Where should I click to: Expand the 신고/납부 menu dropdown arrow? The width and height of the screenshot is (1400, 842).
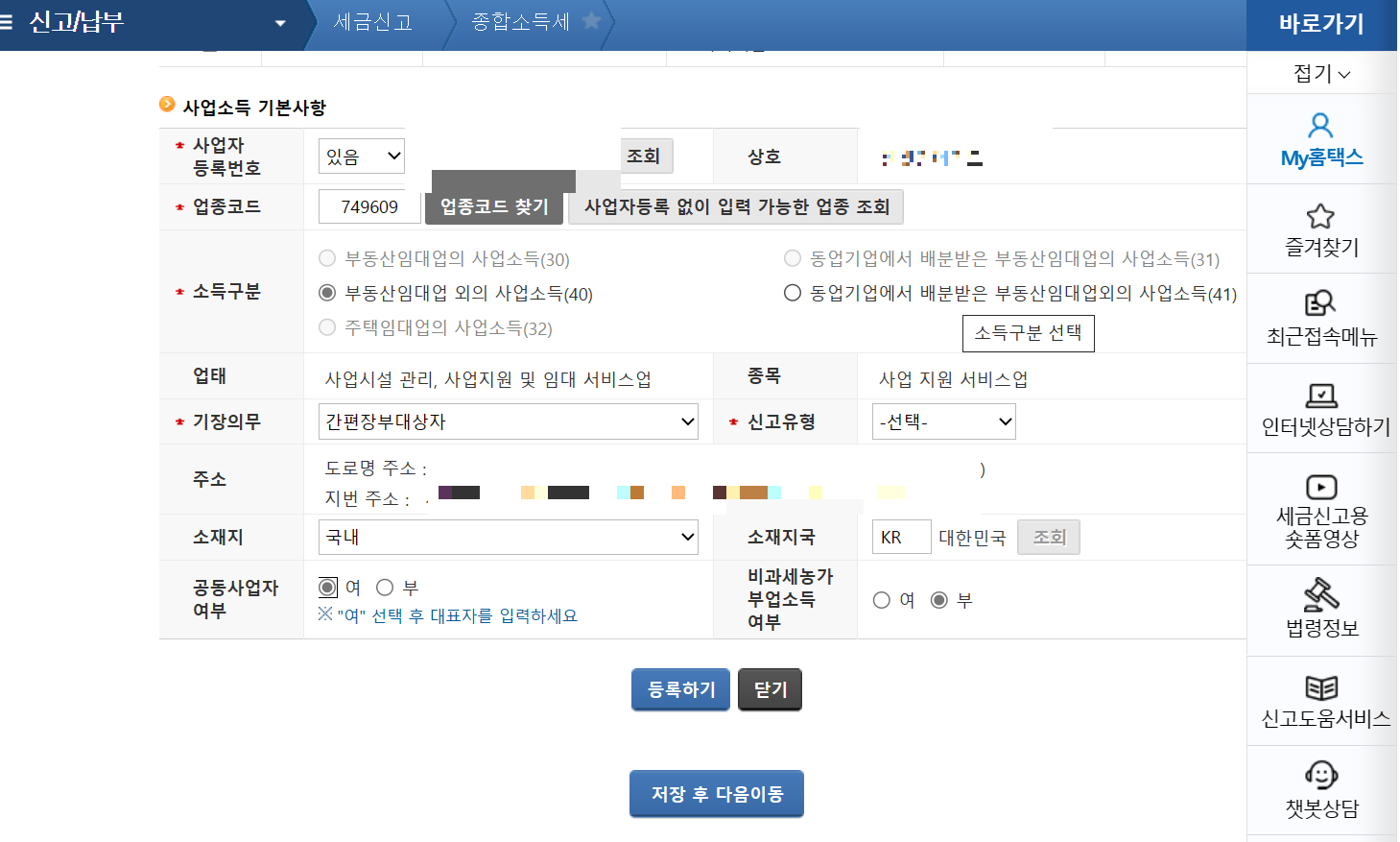(x=280, y=23)
